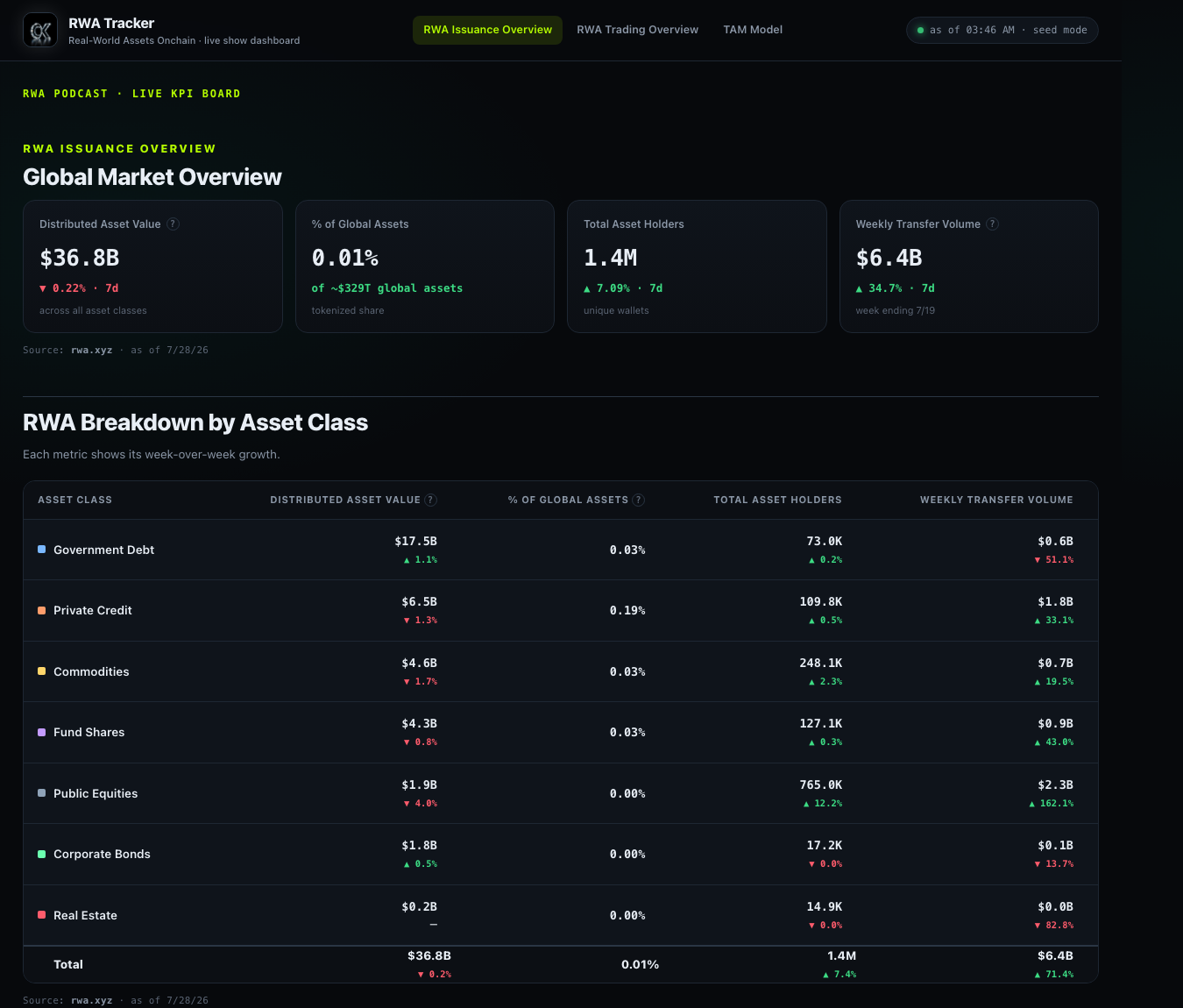Open help icon beside Distributed Asset Value card
1183x1008 pixels.
(174, 224)
